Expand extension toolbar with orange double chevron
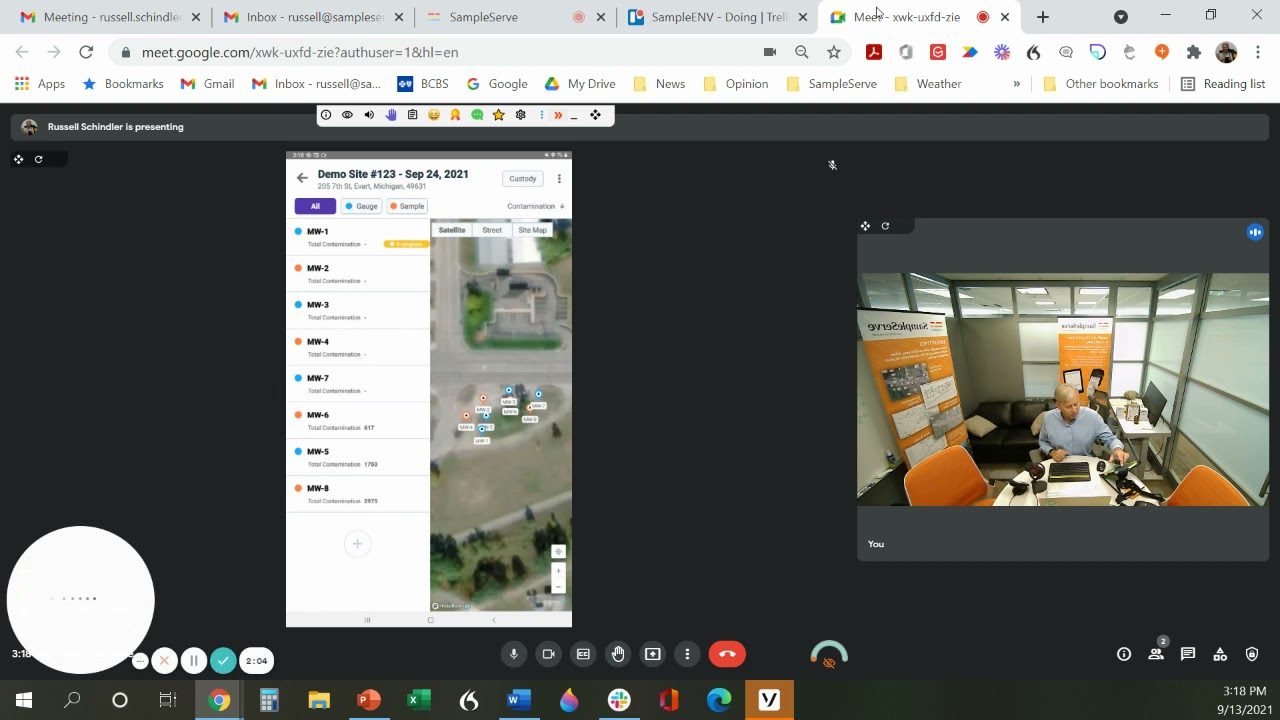 [558, 115]
